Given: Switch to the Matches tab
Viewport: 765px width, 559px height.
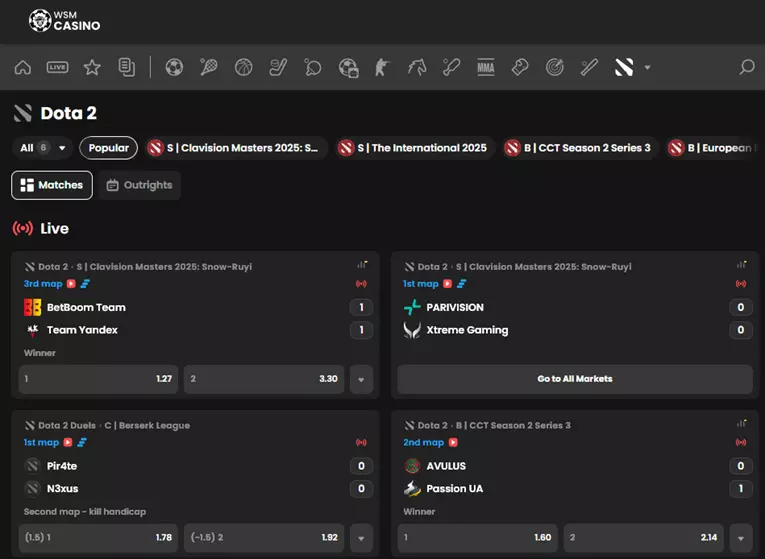Looking at the screenshot, I should click(x=52, y=185).
